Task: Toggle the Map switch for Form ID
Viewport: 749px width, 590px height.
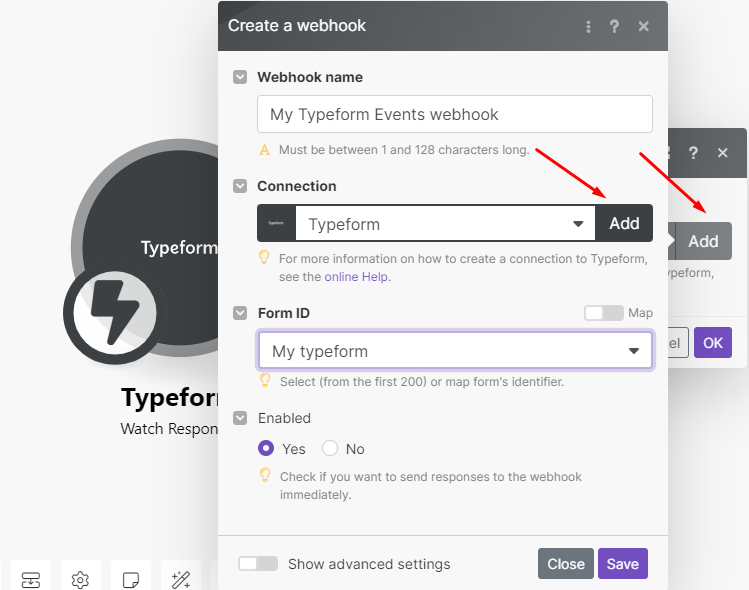Action: 604,313
